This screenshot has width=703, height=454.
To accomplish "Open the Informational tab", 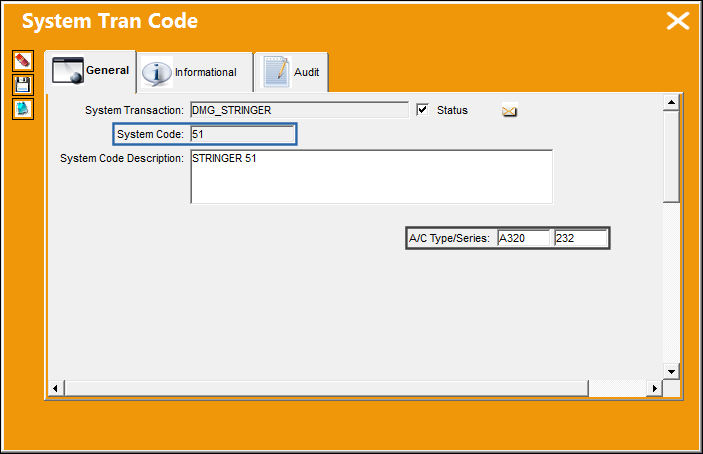I will point(195,72).
